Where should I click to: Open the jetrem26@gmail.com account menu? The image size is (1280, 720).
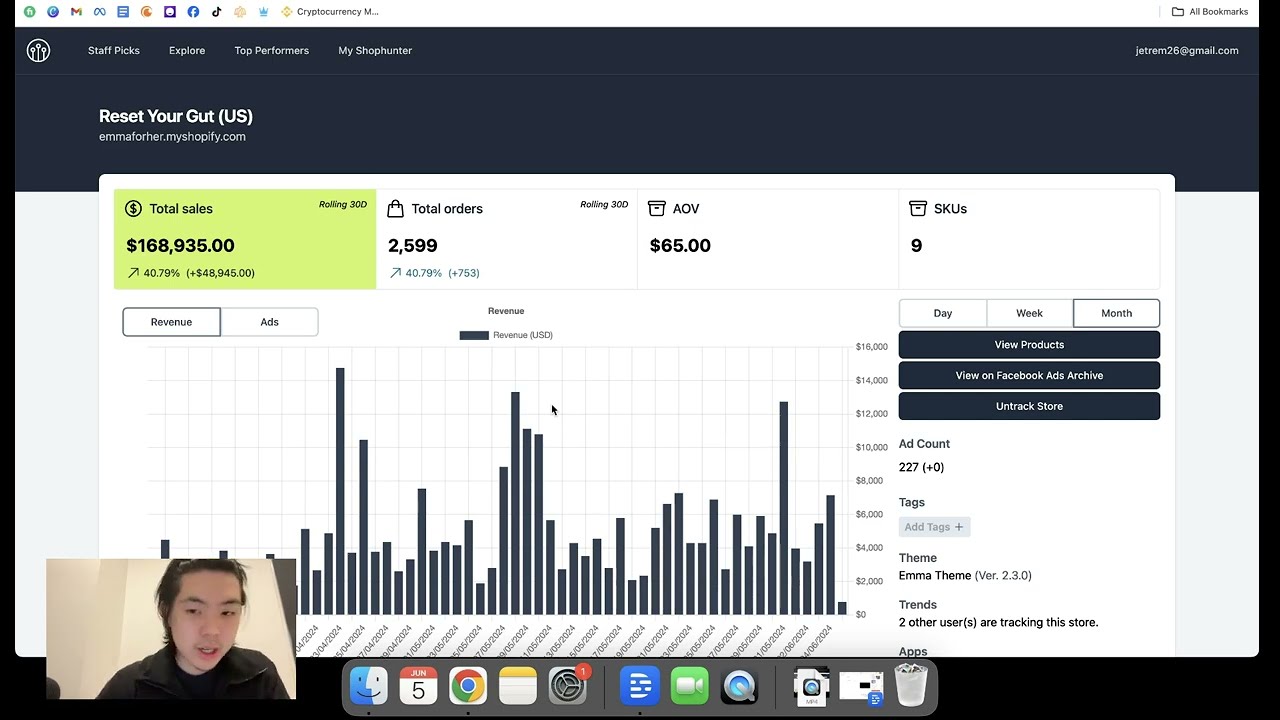point(1187,50)
